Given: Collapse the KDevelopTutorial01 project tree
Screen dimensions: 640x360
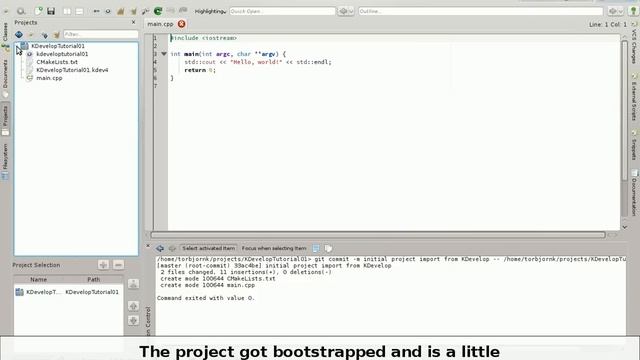Looking at the screenshot, I should (x=18, y=46).
